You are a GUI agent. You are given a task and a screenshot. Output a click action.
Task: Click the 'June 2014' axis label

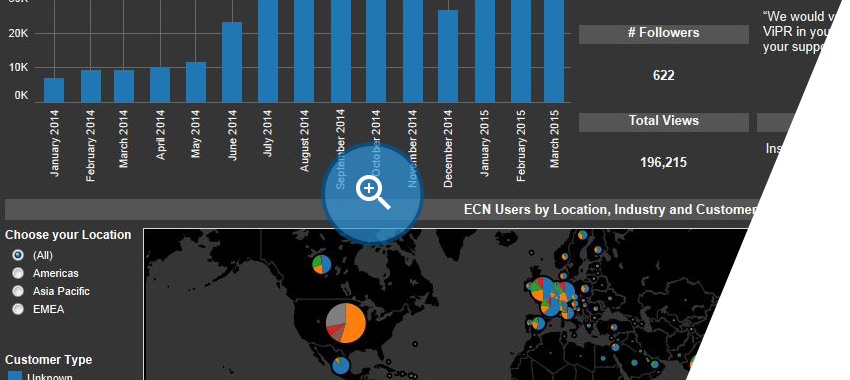click(x=233, y=135)
